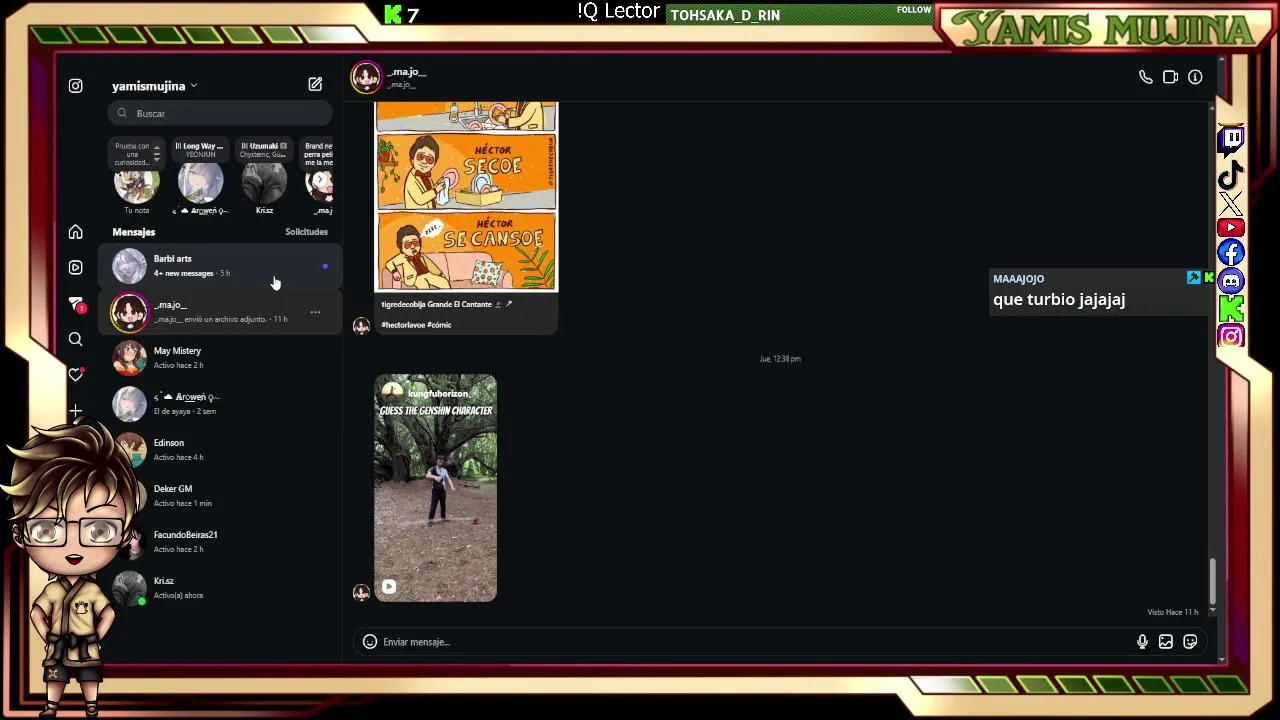
Task: Open the Instagram icon on stream overlay
Action: [1231, 337]
